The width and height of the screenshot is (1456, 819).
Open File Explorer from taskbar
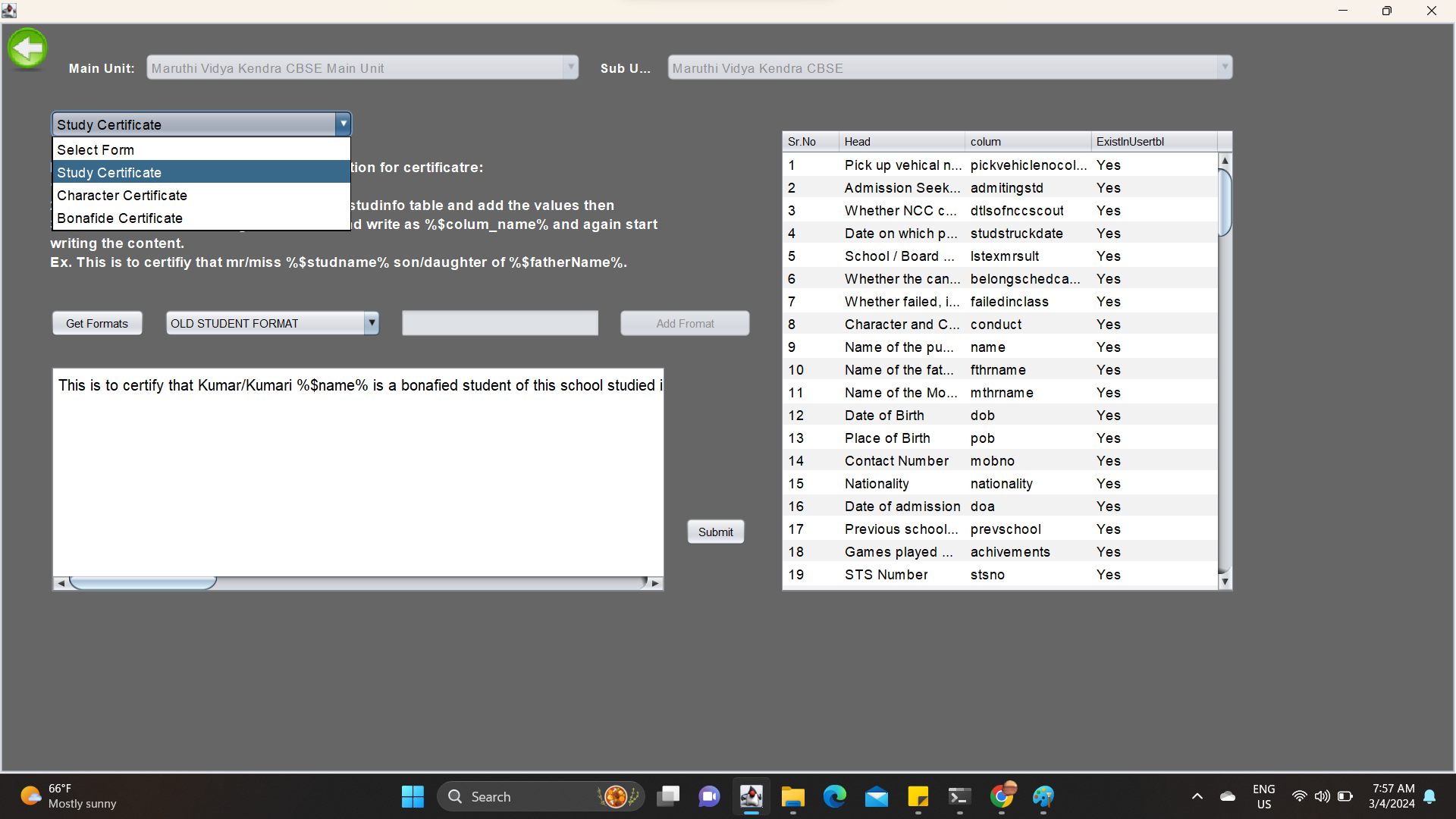coord(792,796)
